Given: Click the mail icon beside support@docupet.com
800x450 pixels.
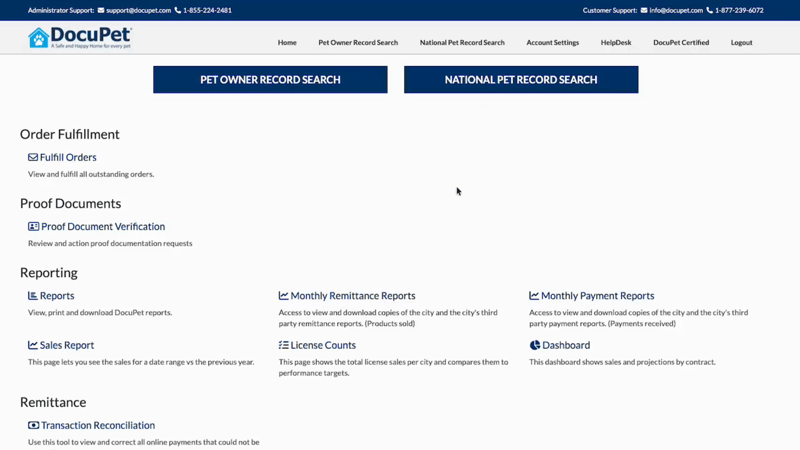Looking at the screenshot, I should (x=101, y=10).
